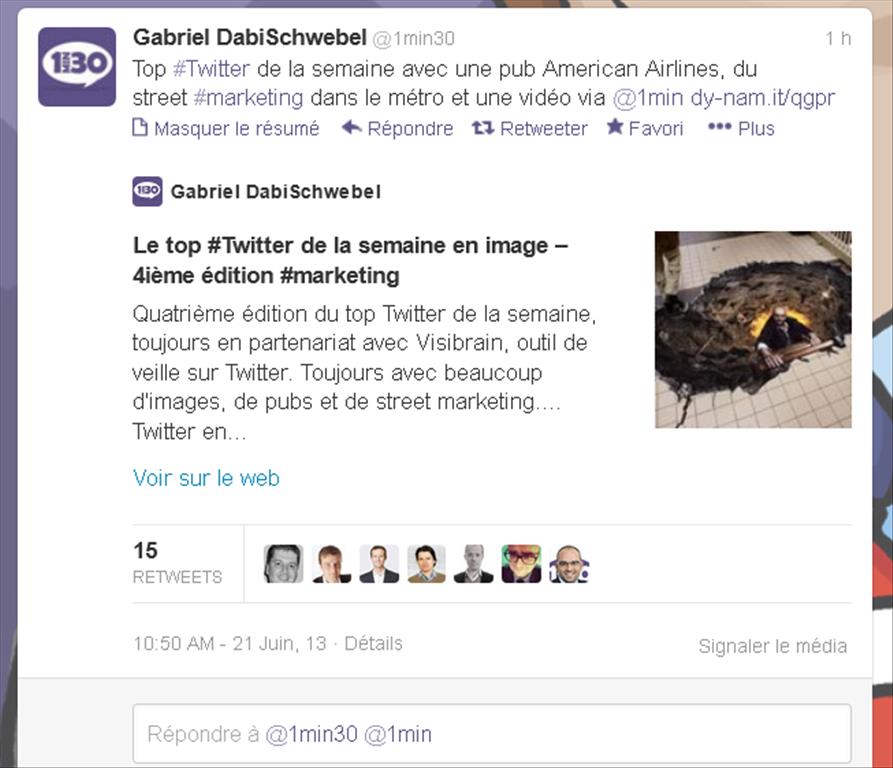Open second retweeter avatar, red-haired man
Screen dimensions: 893x768
331,564
